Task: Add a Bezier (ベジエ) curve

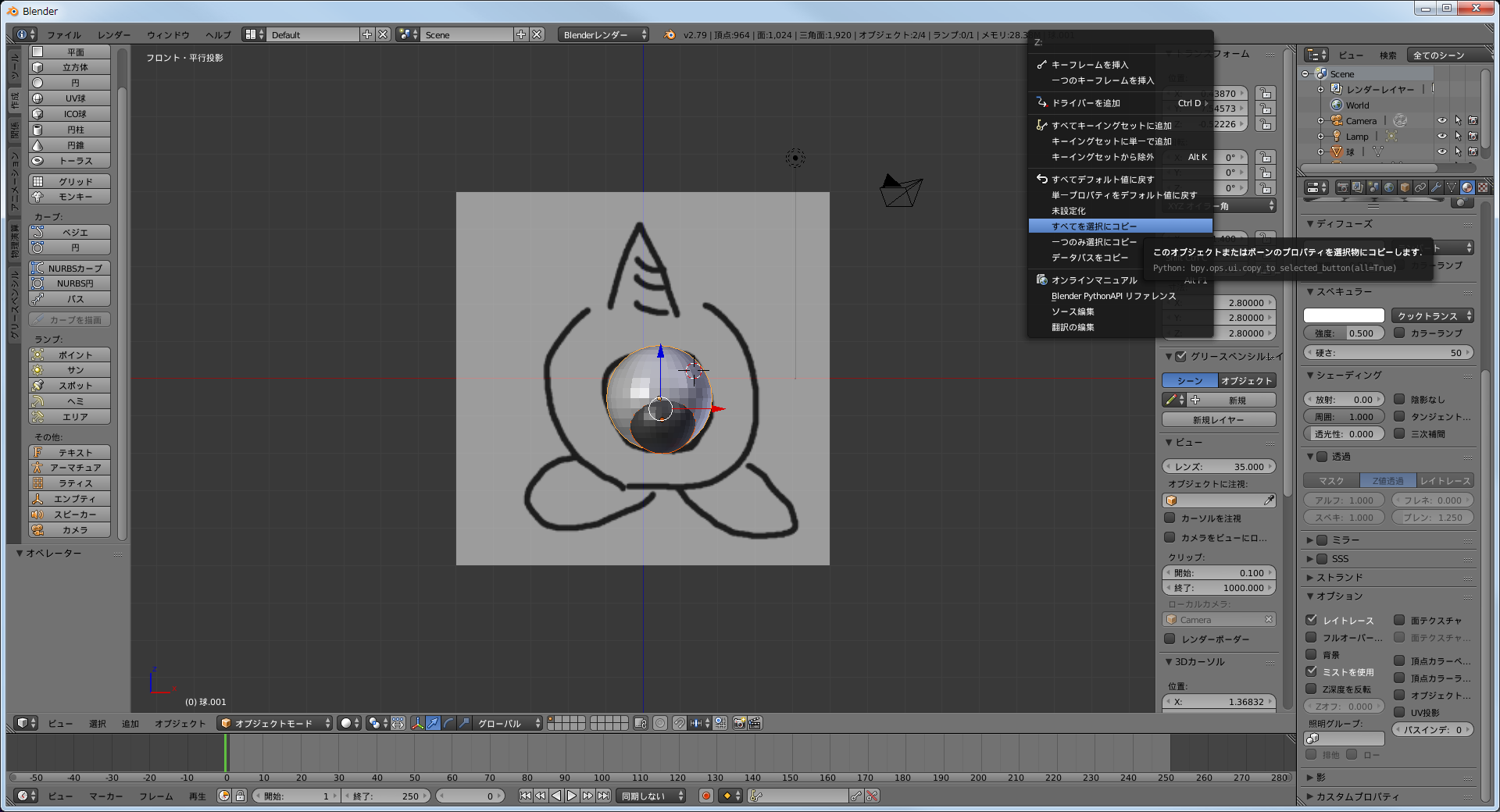Action: click(70, 232)
